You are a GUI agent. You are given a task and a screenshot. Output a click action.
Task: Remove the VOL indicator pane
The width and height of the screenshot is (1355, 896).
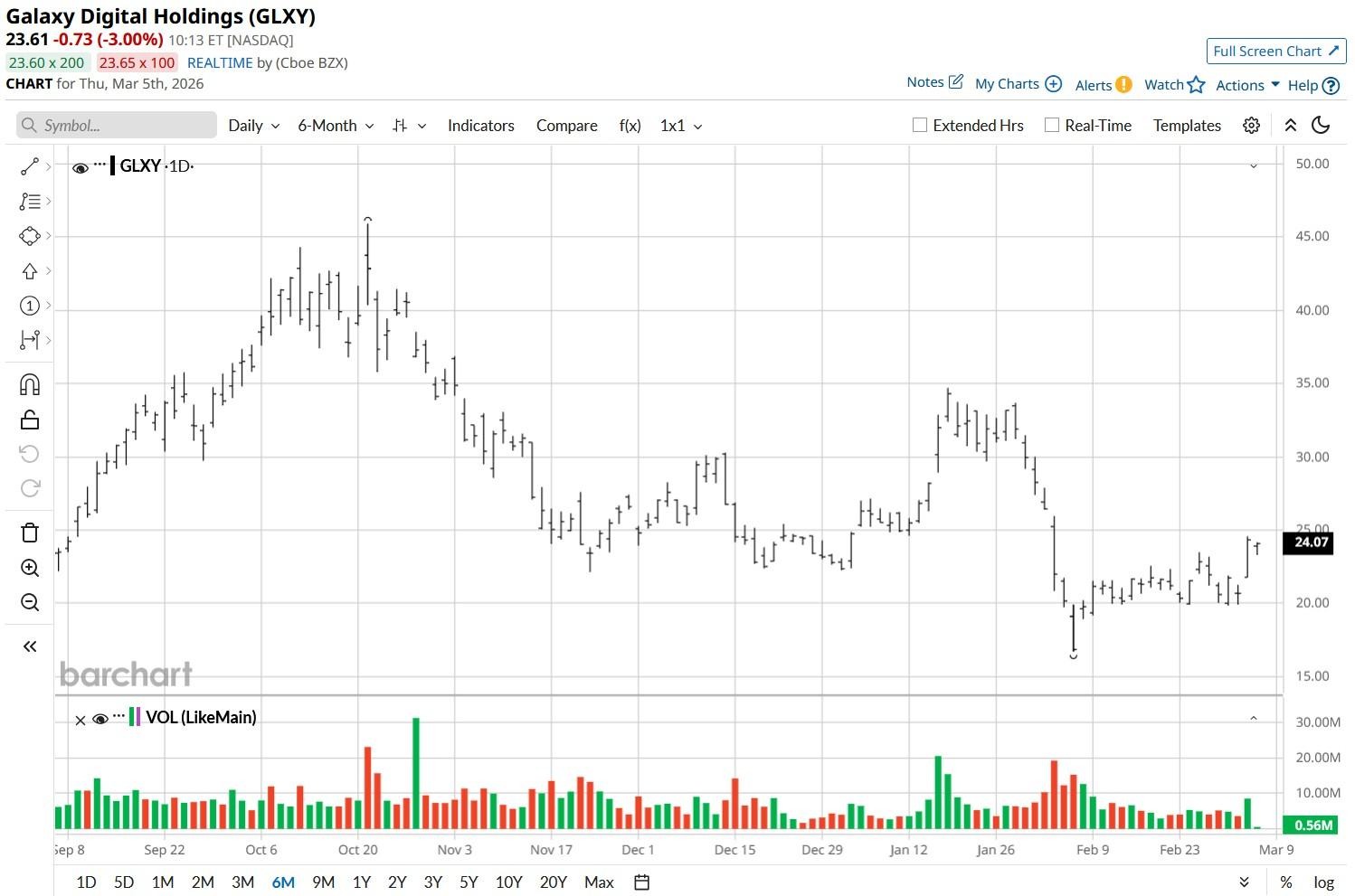pyautogui.click(x=81, y=720)
